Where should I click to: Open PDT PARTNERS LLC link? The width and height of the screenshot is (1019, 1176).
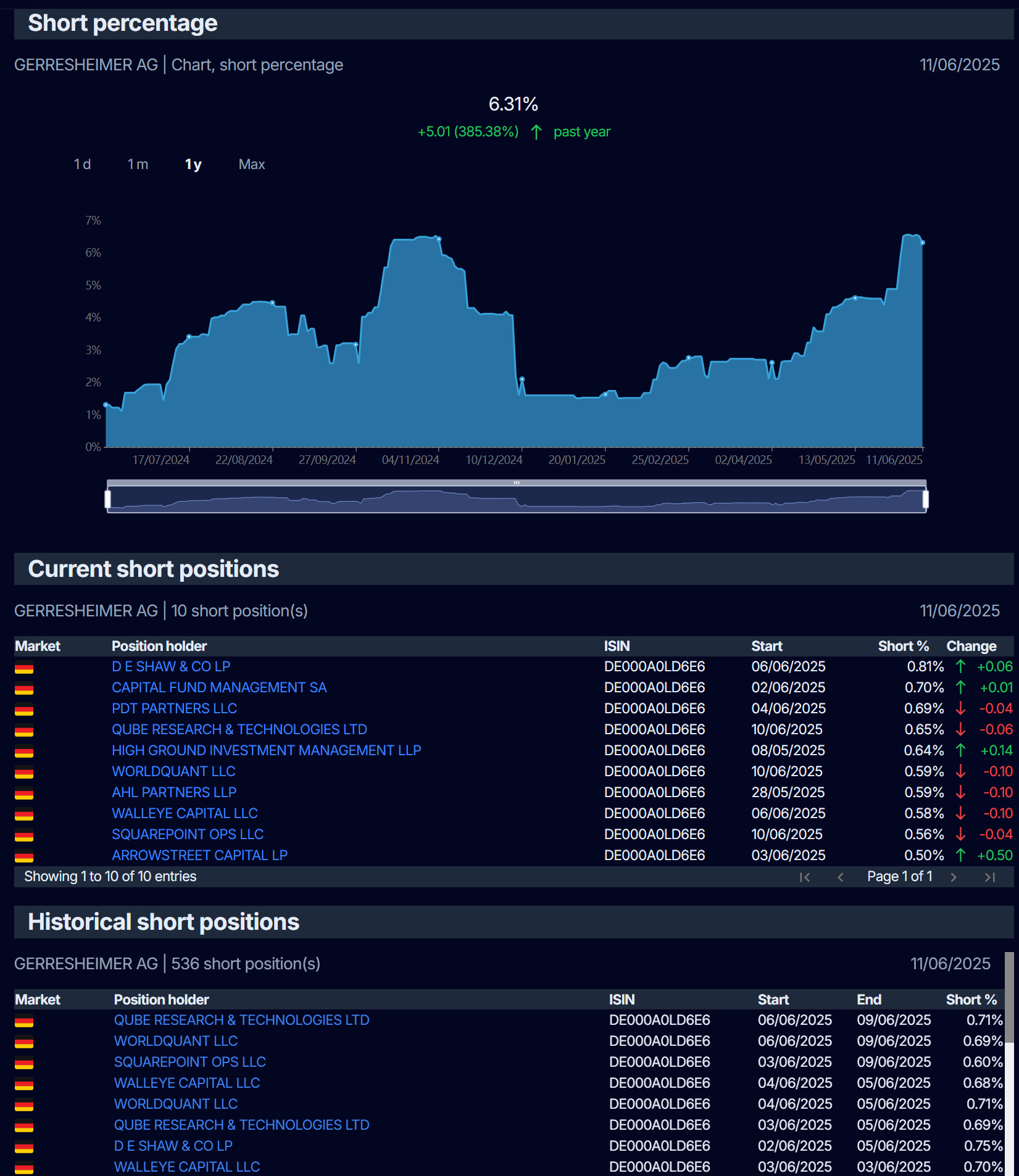coord(174,708)
